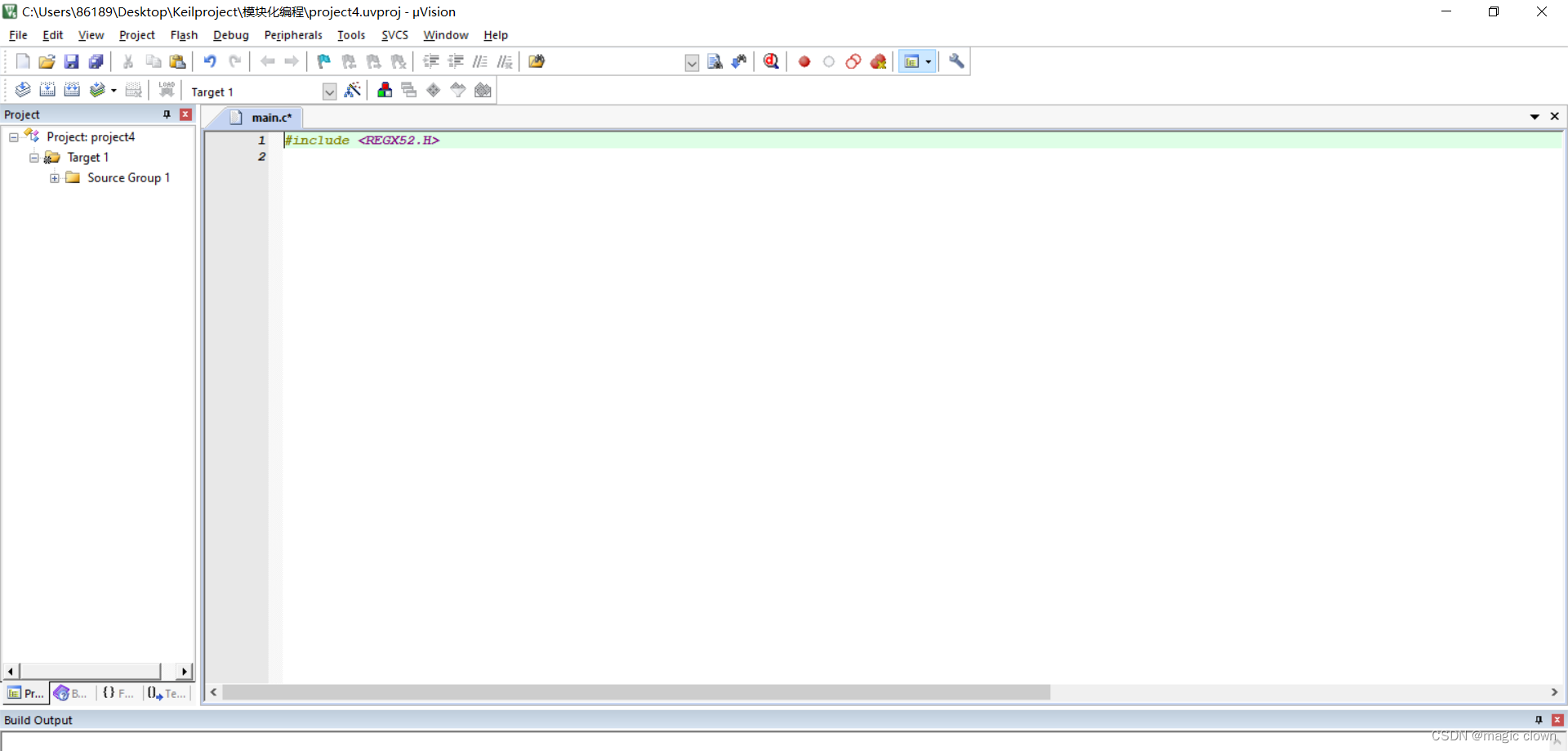Comment out the selection icon

480,61
